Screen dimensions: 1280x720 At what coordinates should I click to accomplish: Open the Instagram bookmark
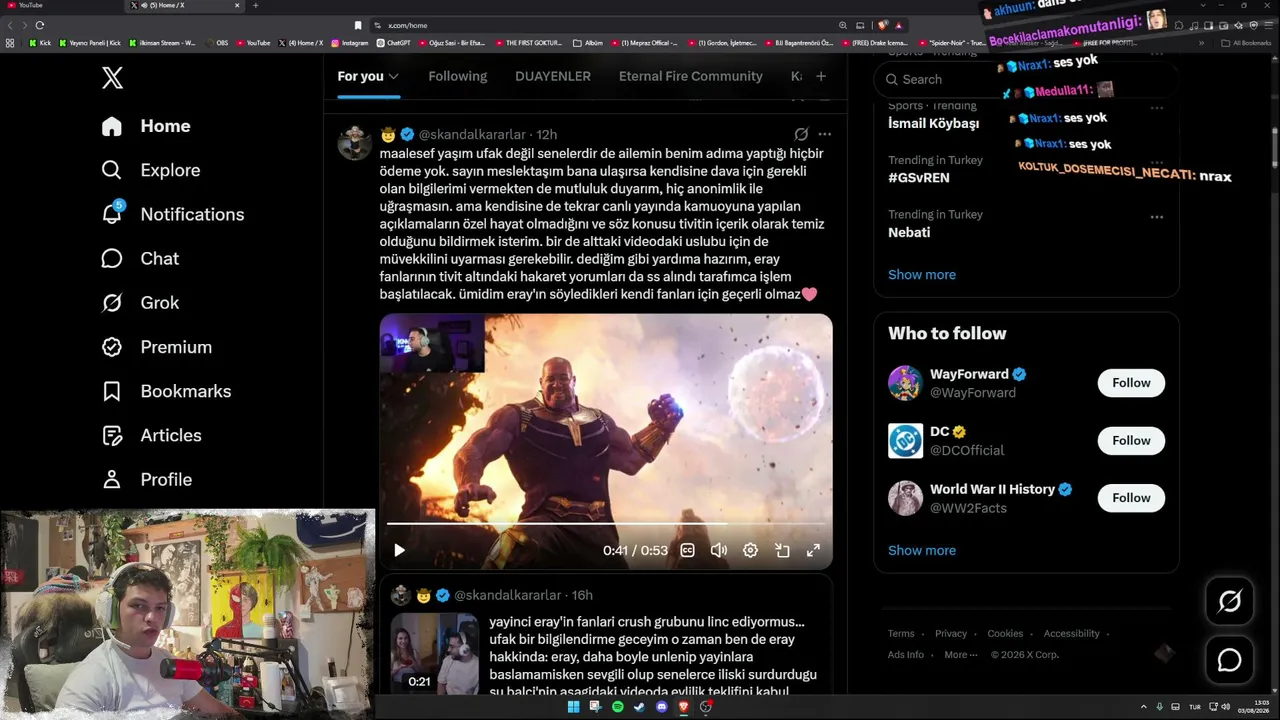pyautogui.click(x=350, y=43)
